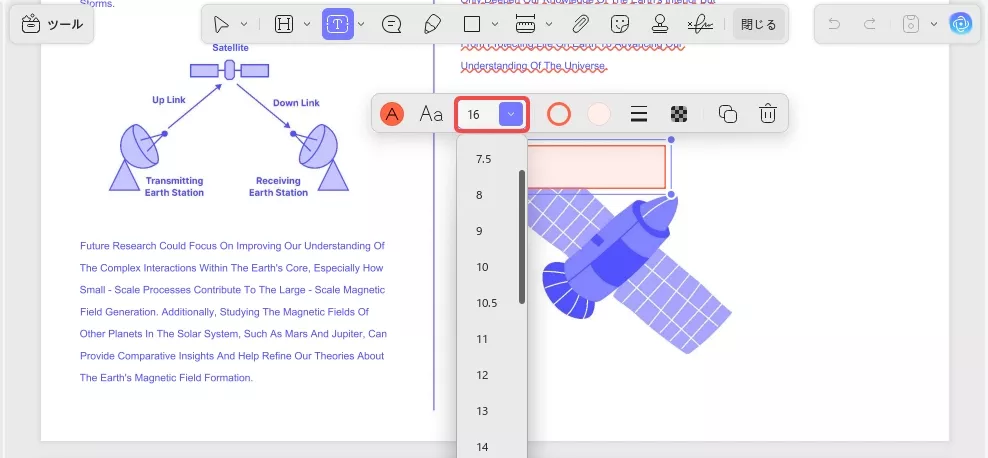Select the signature tool

coord(700,25)
